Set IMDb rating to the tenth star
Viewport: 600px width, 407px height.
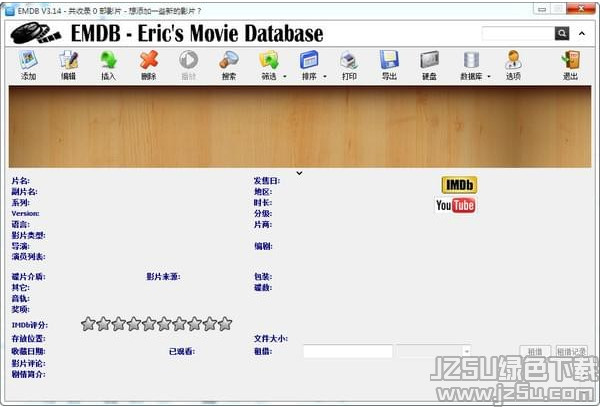[225, 324]
